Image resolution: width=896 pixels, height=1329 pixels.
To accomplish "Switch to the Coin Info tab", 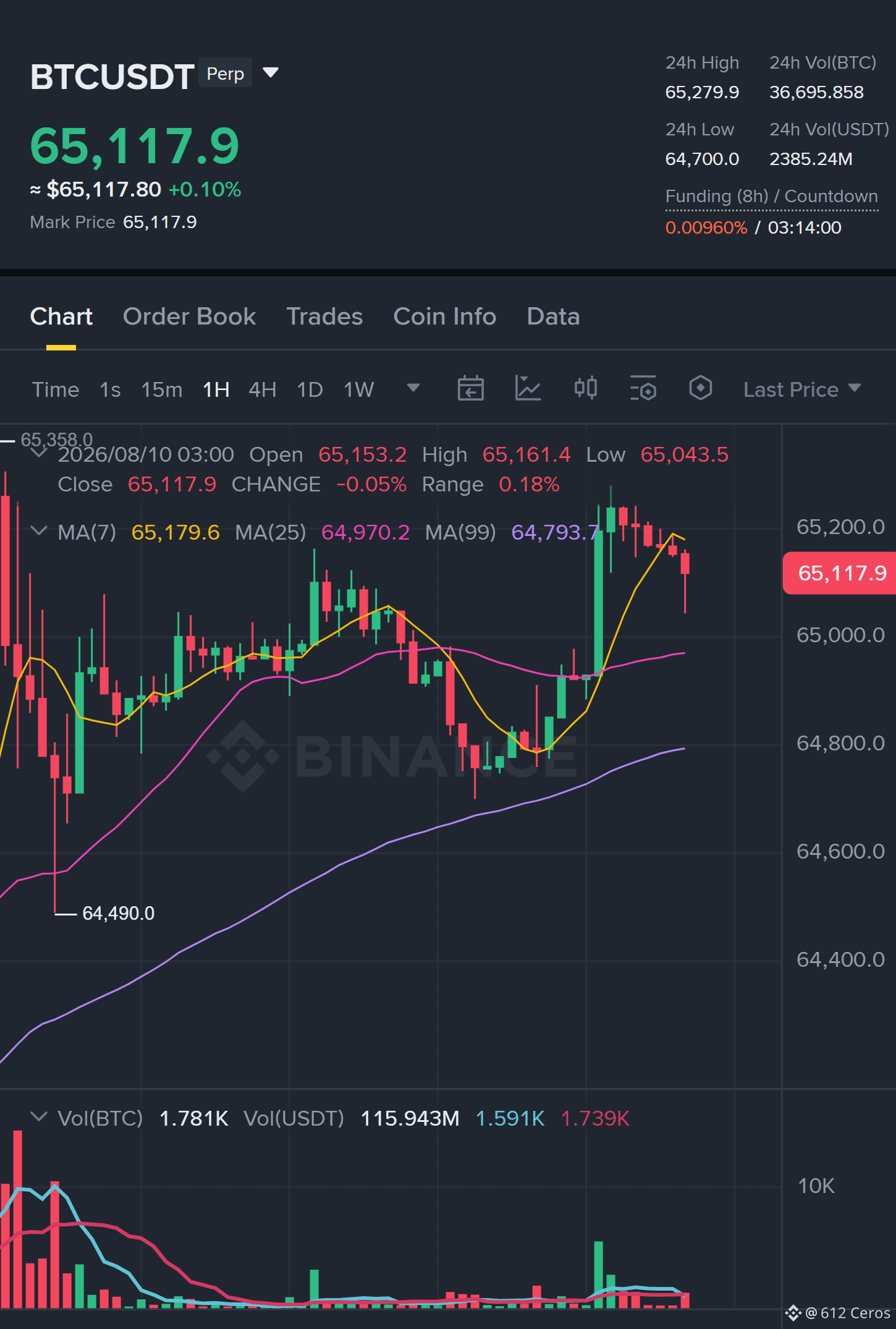I will [445, 316].
